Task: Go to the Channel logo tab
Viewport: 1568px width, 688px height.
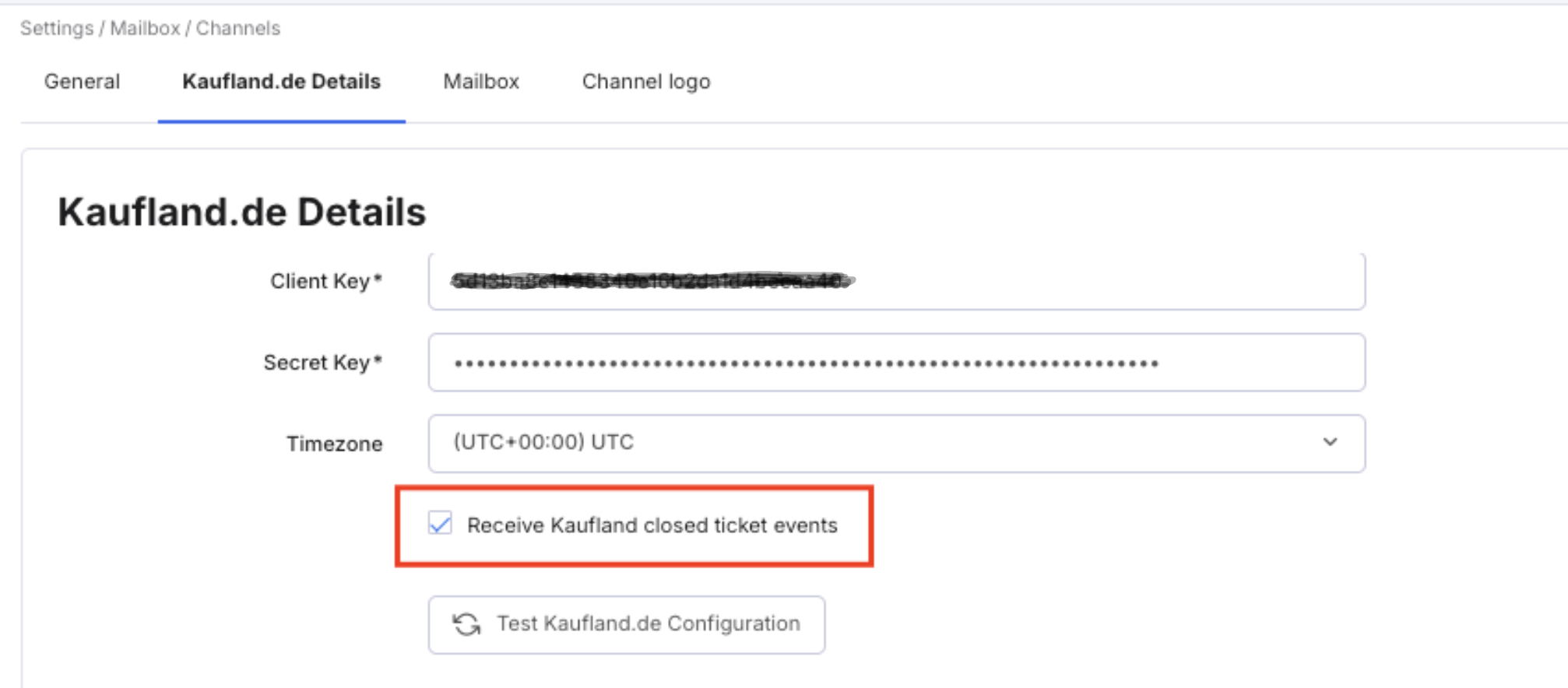Action: (x=645, y=82)
